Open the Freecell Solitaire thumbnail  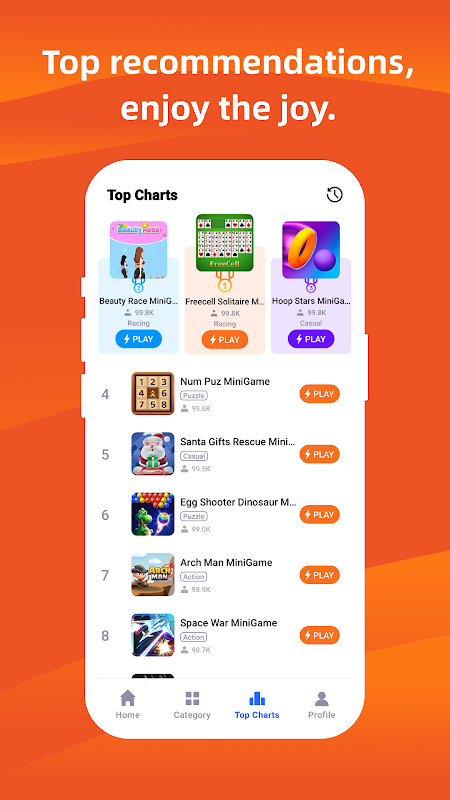pos(224,242)
